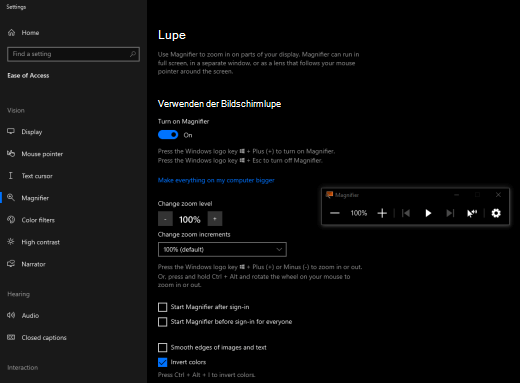This screenshot has height=383, width=520.
Task: Click in the Find a setting field
Action: click(x=73, y=54)
